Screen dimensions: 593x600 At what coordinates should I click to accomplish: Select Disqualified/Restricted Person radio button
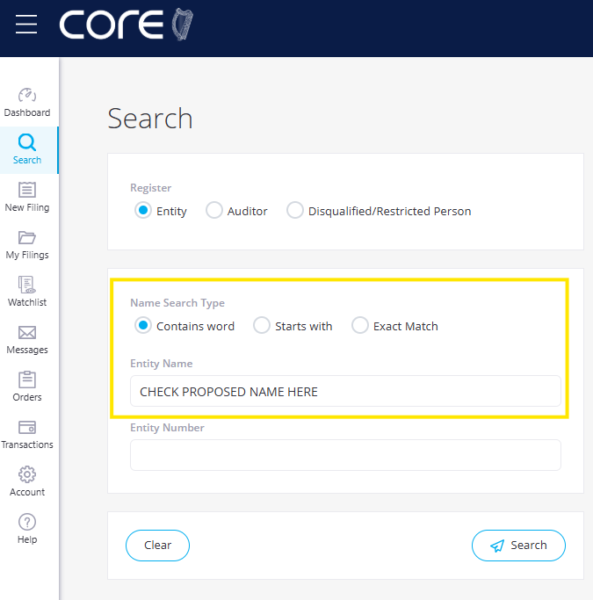pos(295,210)
